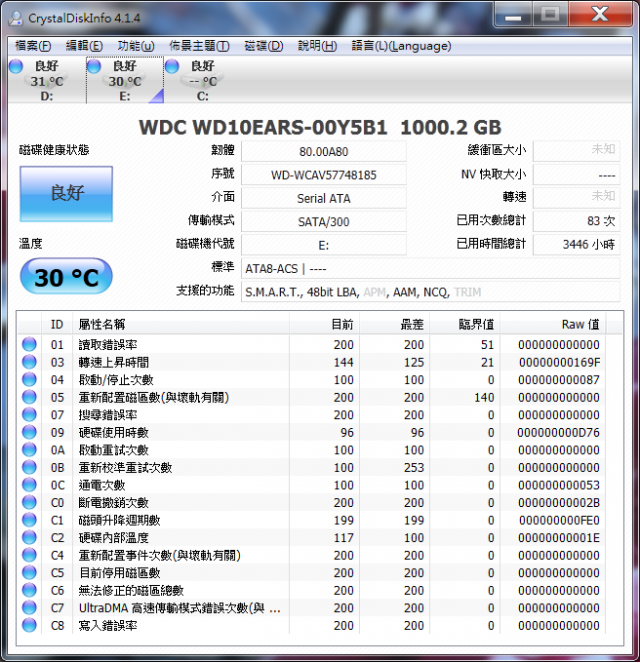Screen dimensions: 640x663
Task: Click the power-on count 83 次 field
Action: [x=577, y=221]
